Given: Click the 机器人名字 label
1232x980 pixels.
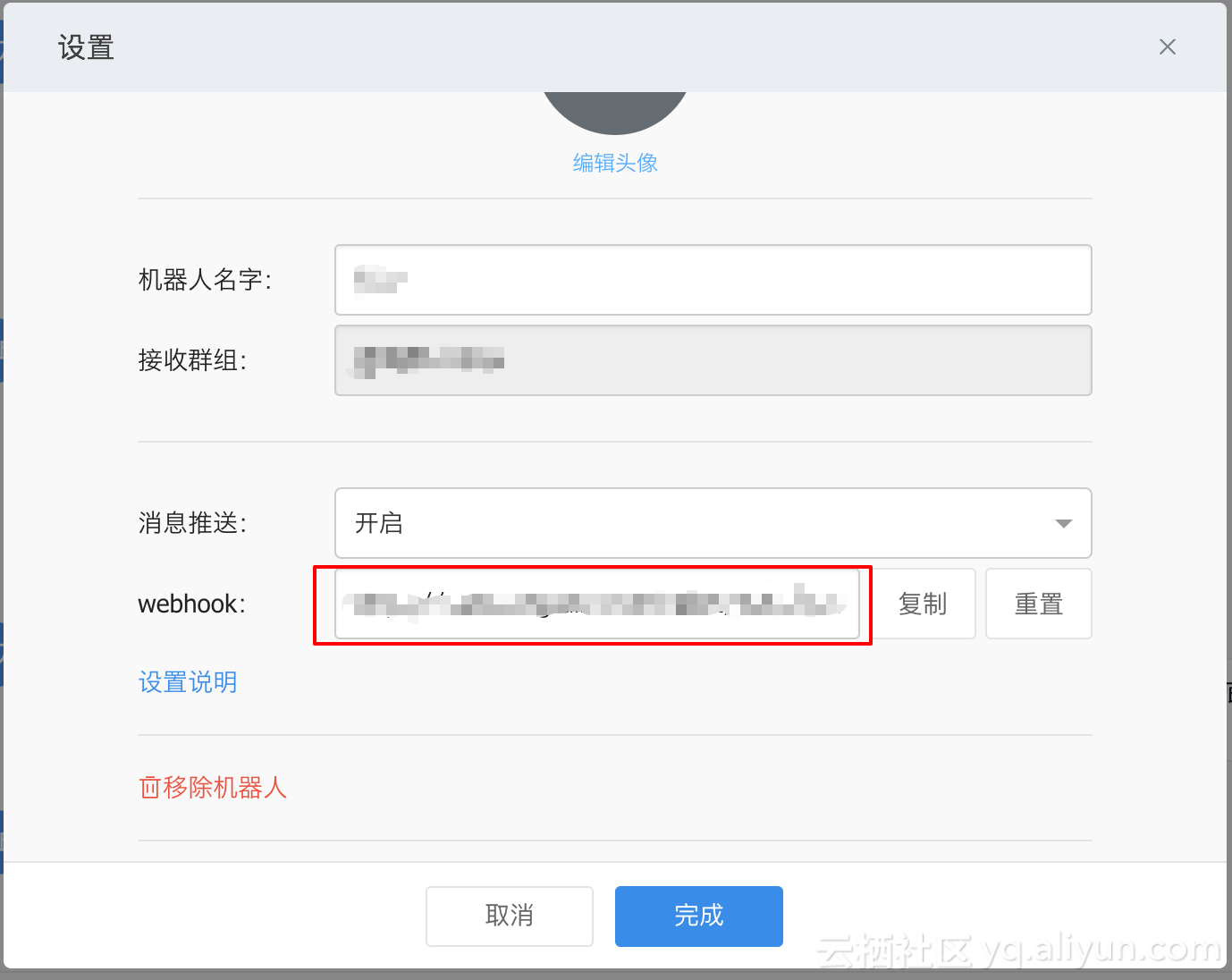Looking at the screenshot, I should (x=205, y=280).
